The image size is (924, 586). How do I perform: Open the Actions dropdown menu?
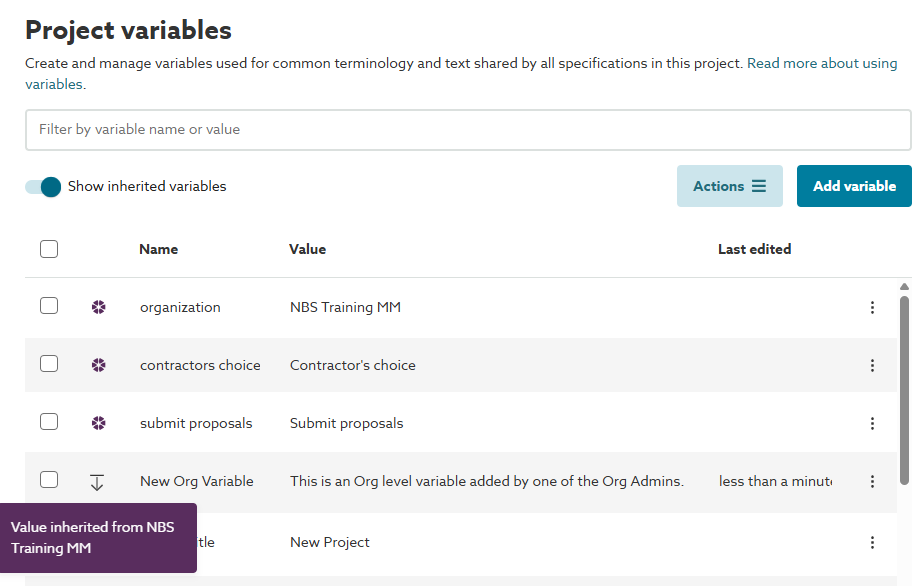(729, 186)
